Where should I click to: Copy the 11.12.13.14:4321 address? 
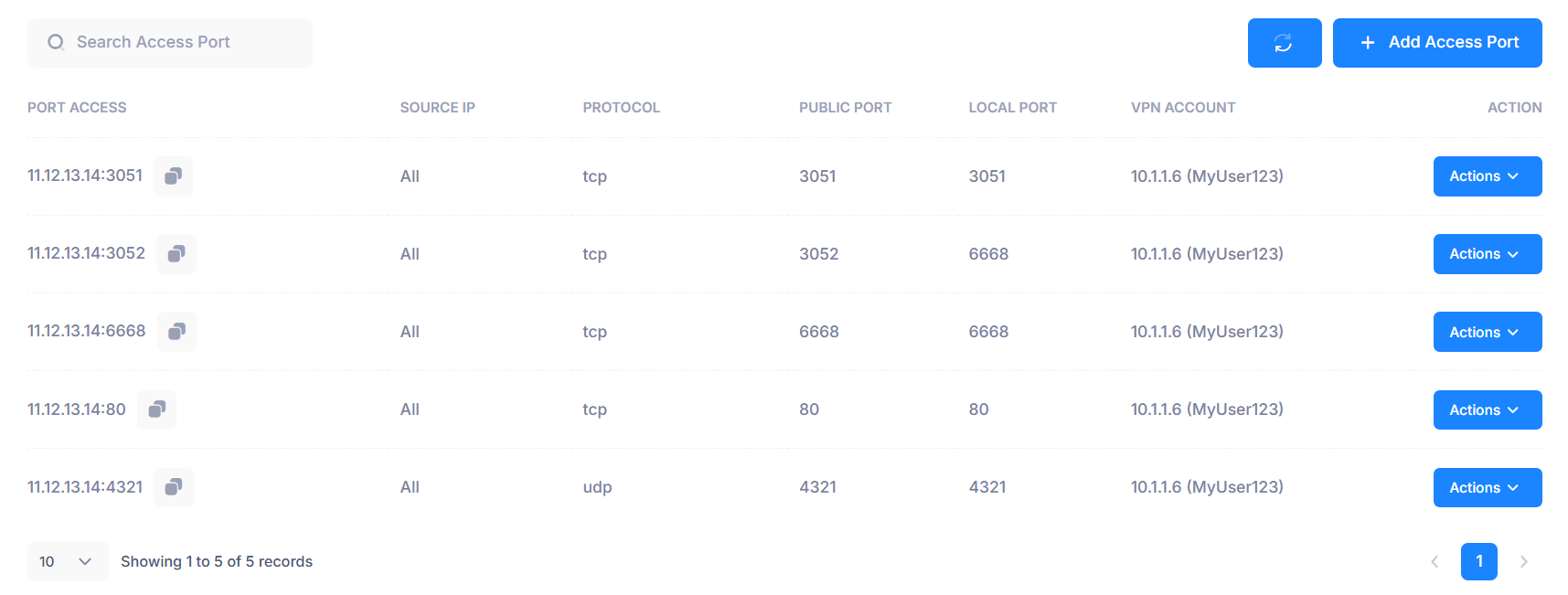click(x=173, y=486)
